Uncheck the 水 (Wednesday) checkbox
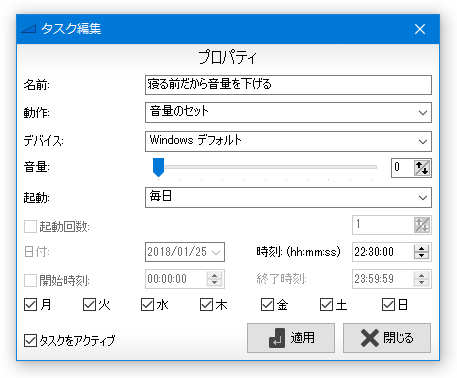 pos(147,305)
